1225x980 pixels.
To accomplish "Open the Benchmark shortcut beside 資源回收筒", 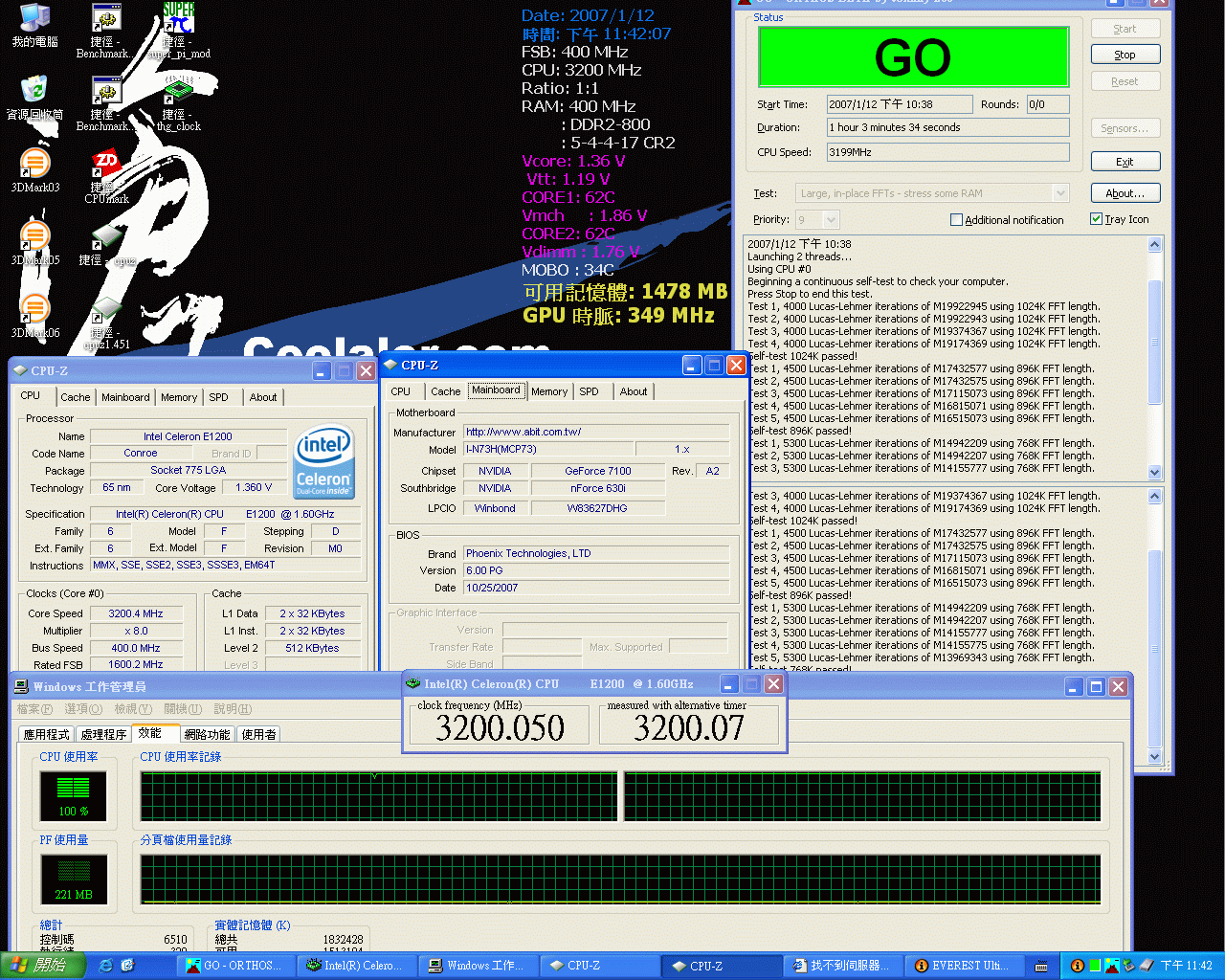I will (x=103, y=103).
